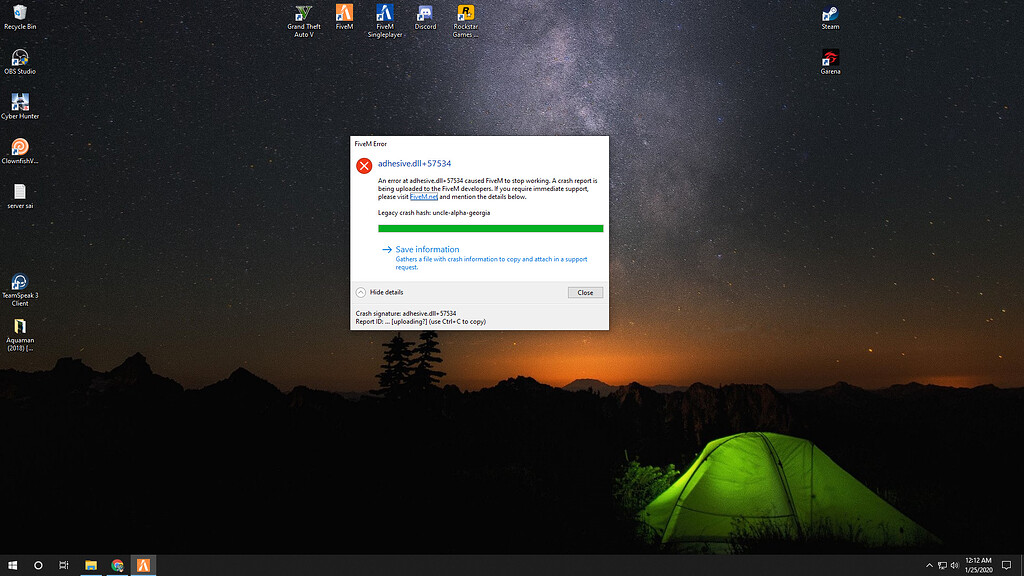The width and height of the screenshot is (1024, 576).
Task: Select the OBS Studio desktop icon
Action: pyautogui.click(x=20, y=61)
